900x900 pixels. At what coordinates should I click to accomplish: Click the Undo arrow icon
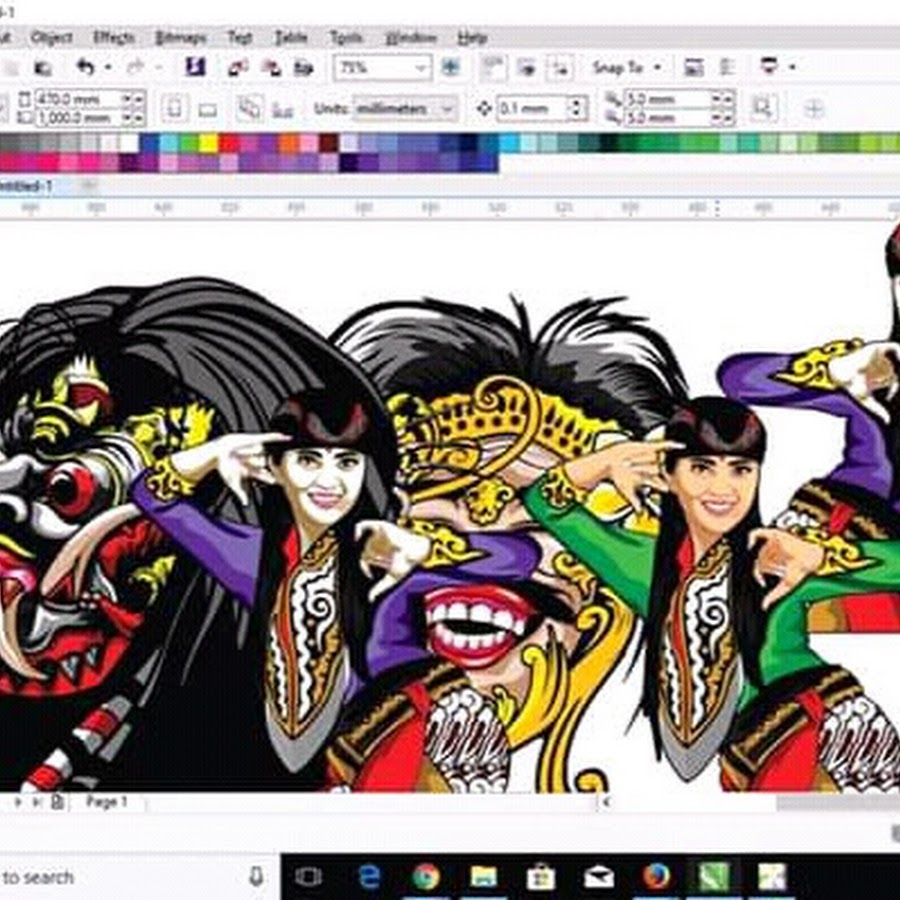pos(86,68)
